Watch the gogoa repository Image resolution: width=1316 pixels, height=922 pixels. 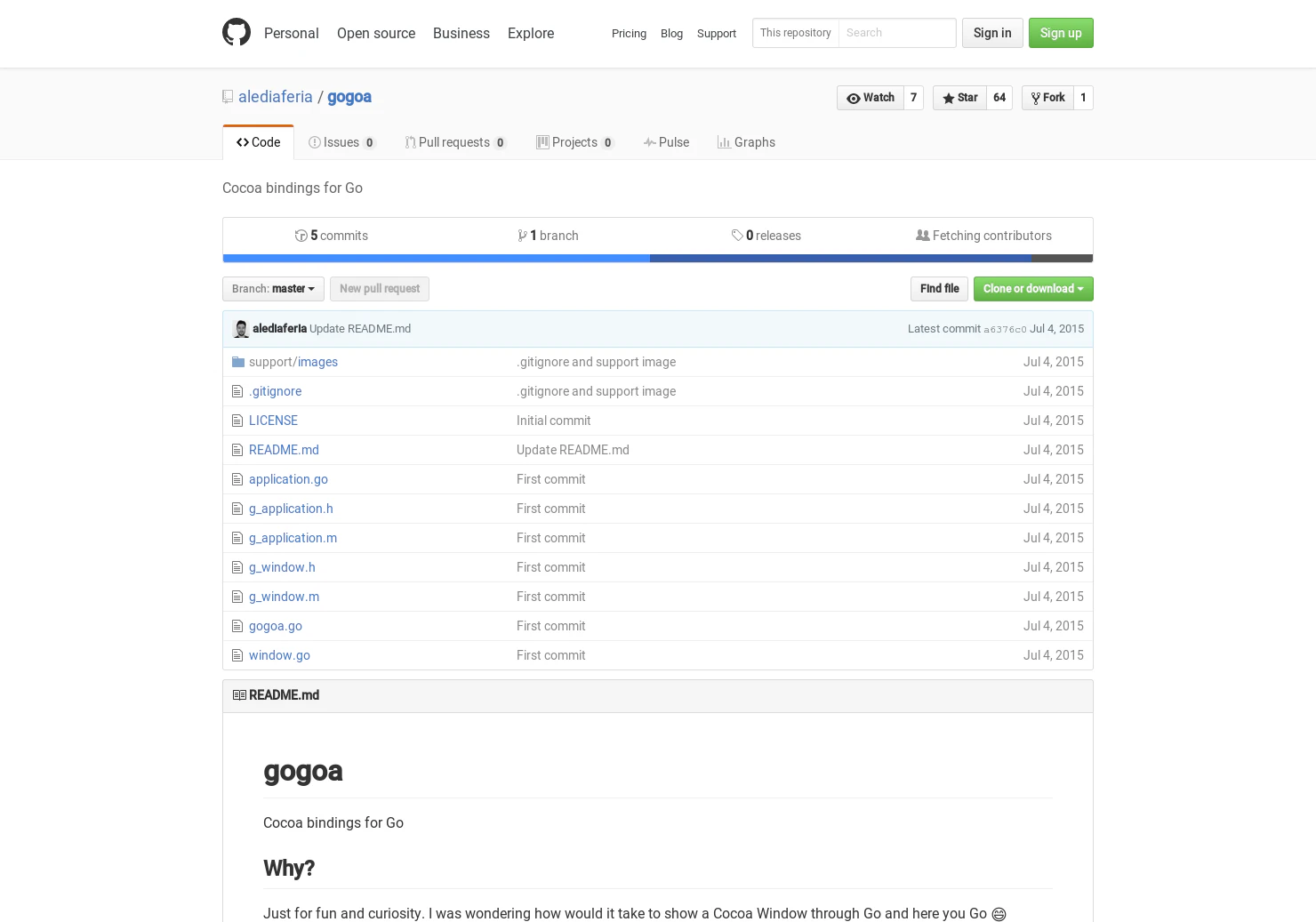pyautogui.click(x=871, y=98)
